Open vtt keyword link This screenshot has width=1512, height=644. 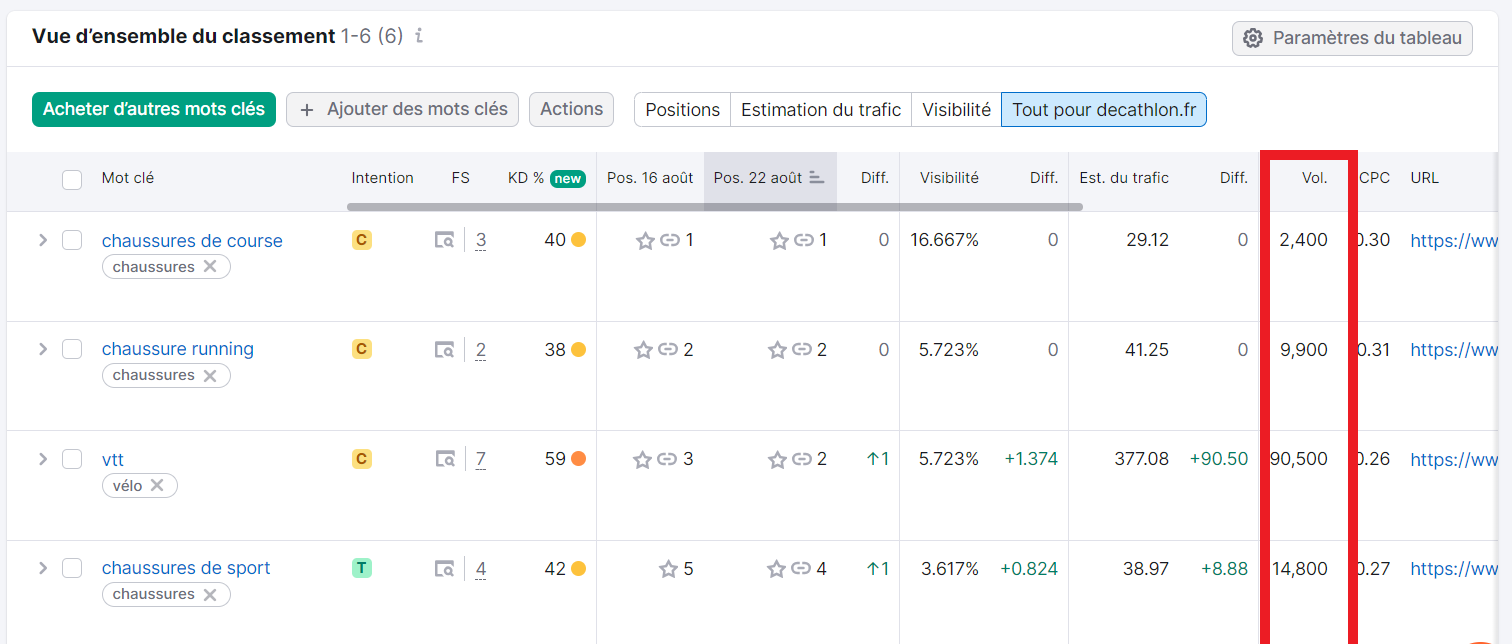(113, 459)
